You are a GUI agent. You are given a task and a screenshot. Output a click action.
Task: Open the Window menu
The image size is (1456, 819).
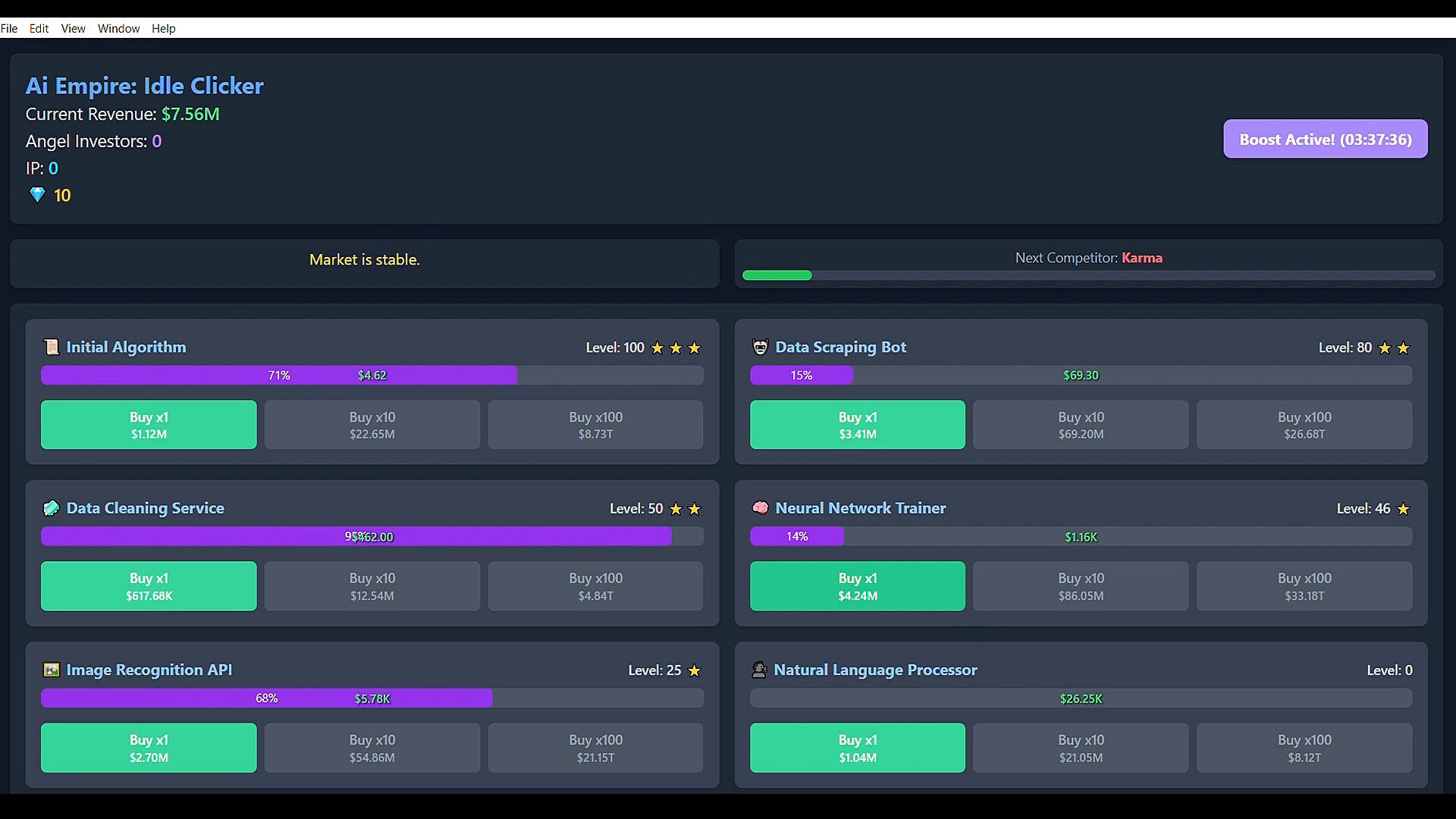tap(118, 28)
